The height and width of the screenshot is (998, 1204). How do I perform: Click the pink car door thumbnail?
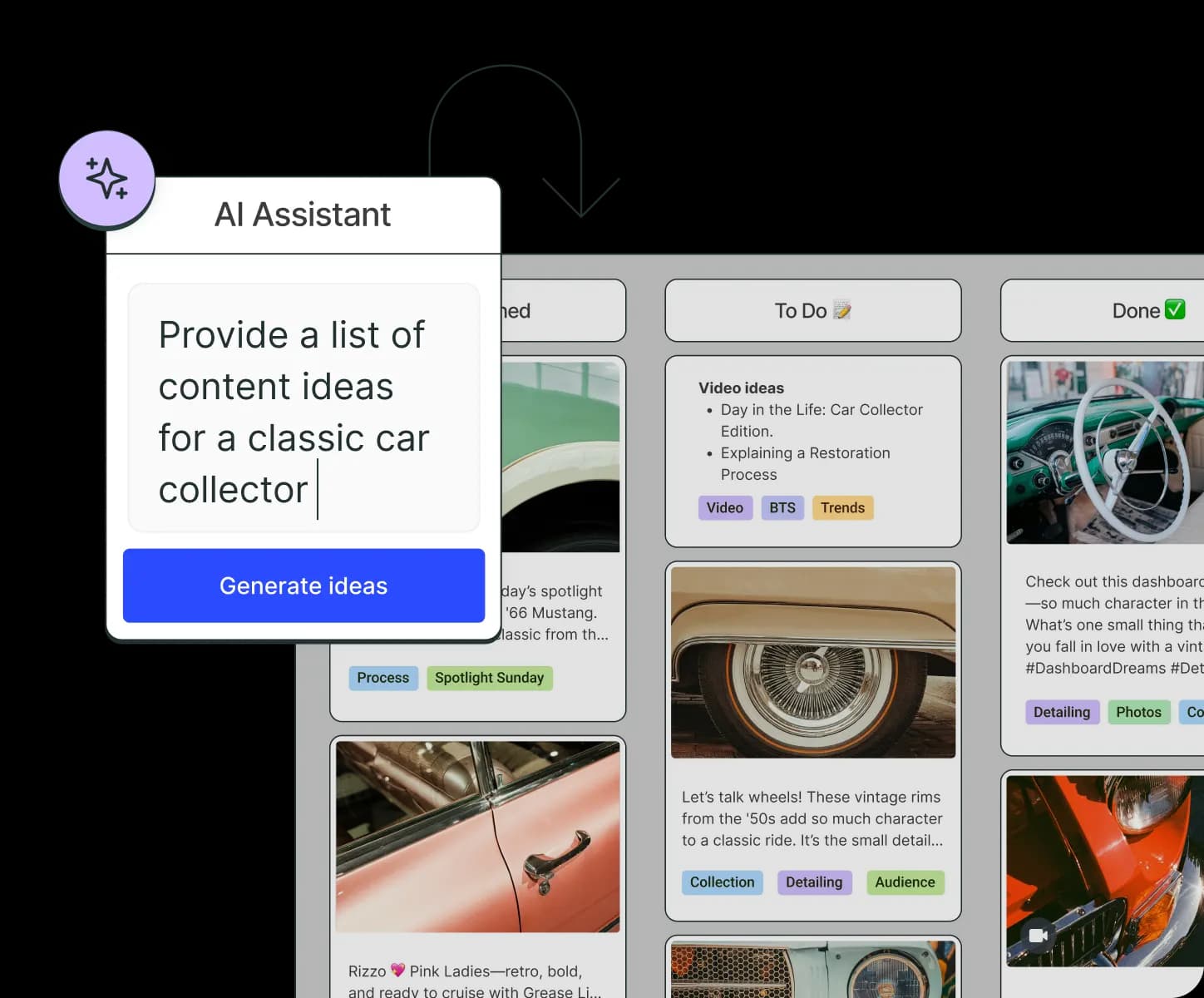477,836
